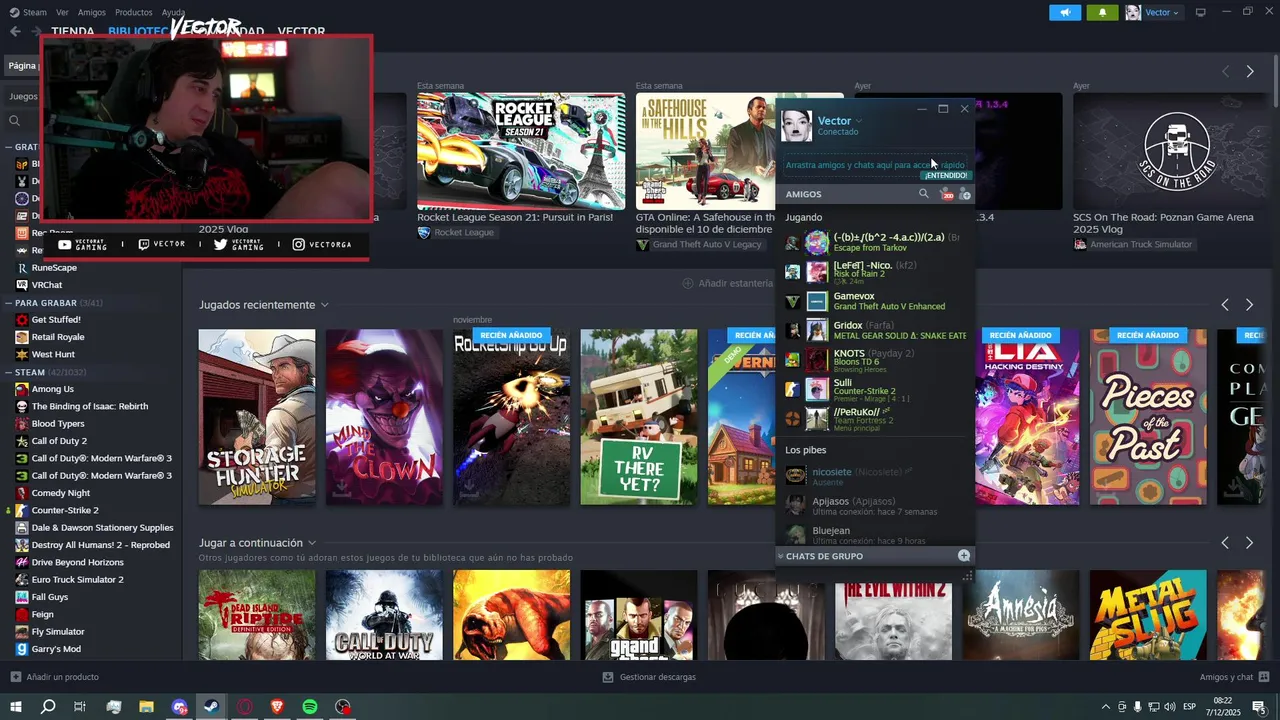Viewport: 1280px width, 720px height.
Task: Open chat with friend Gamevox
Action: (x=875, y=301)
